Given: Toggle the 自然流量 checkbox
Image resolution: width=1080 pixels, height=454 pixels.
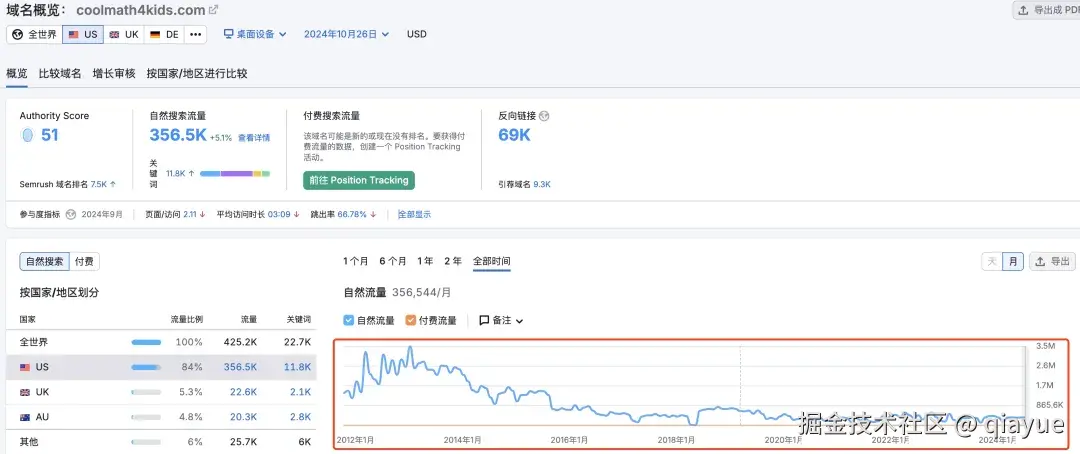Looking at the screenshot, I should point(349,320).
